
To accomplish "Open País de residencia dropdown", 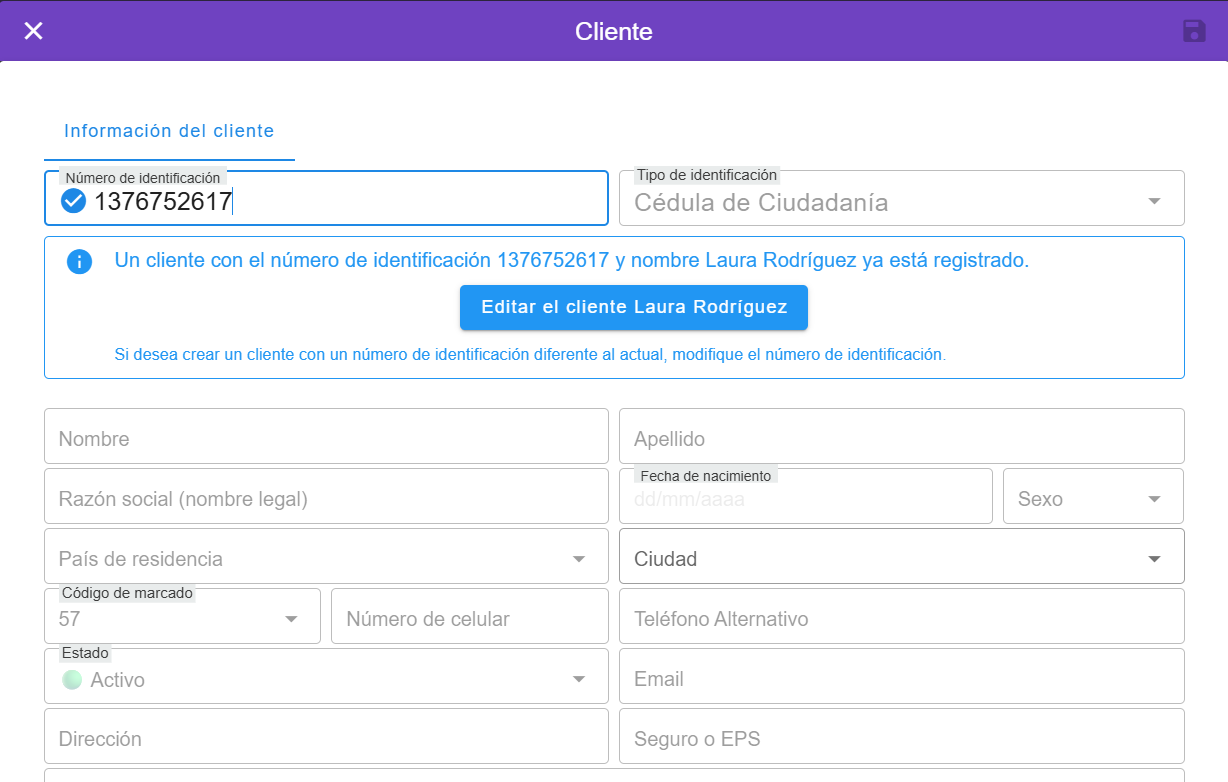I will (578, 559).
